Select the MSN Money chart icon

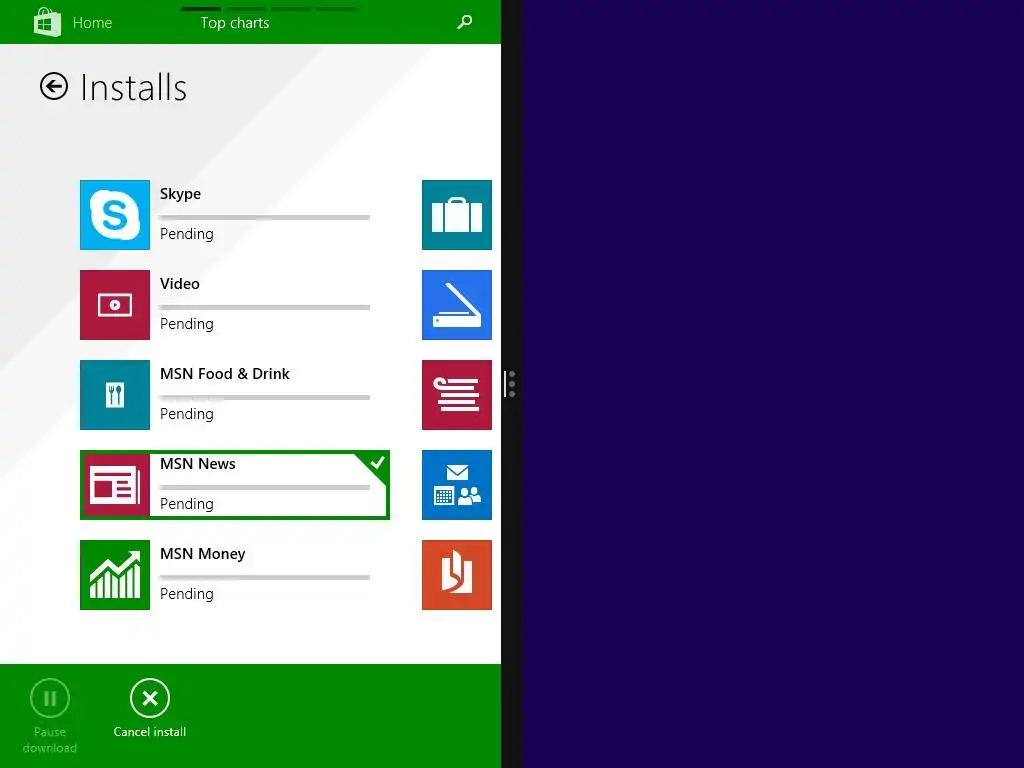click(115, 575)
